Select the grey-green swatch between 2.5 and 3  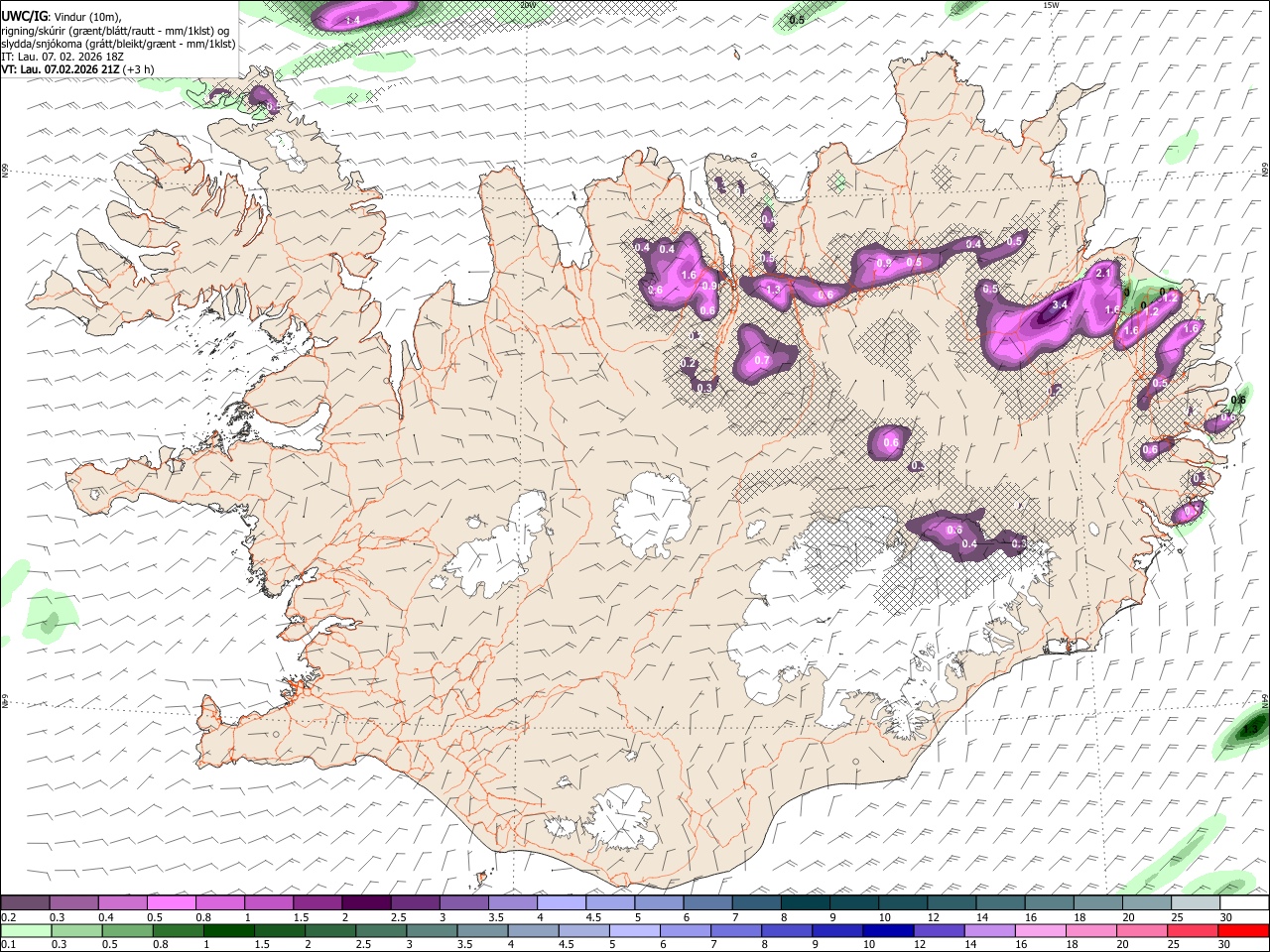[x=381, y=930]
